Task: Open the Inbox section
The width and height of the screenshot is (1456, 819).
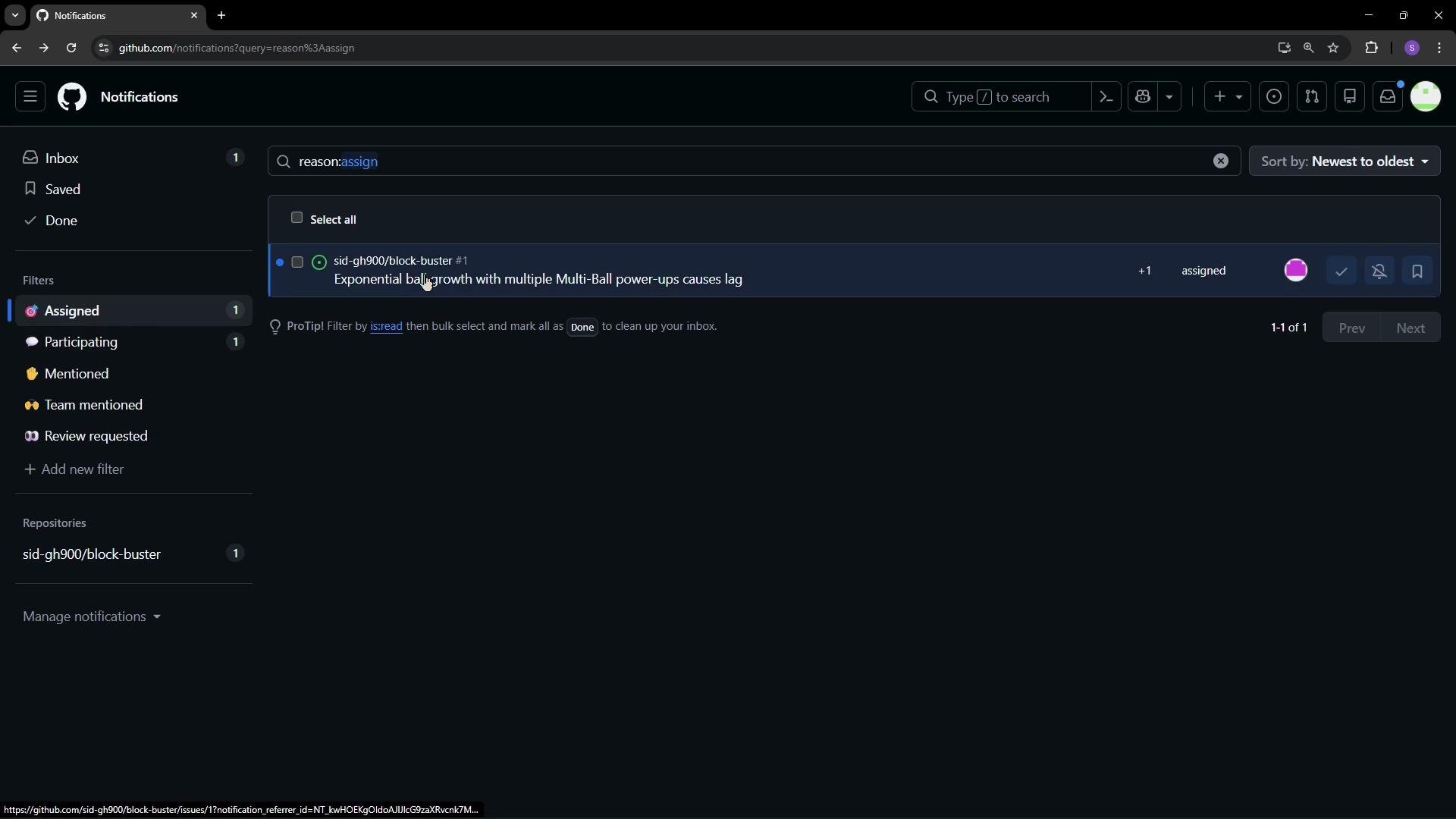Action: [133, 158]
